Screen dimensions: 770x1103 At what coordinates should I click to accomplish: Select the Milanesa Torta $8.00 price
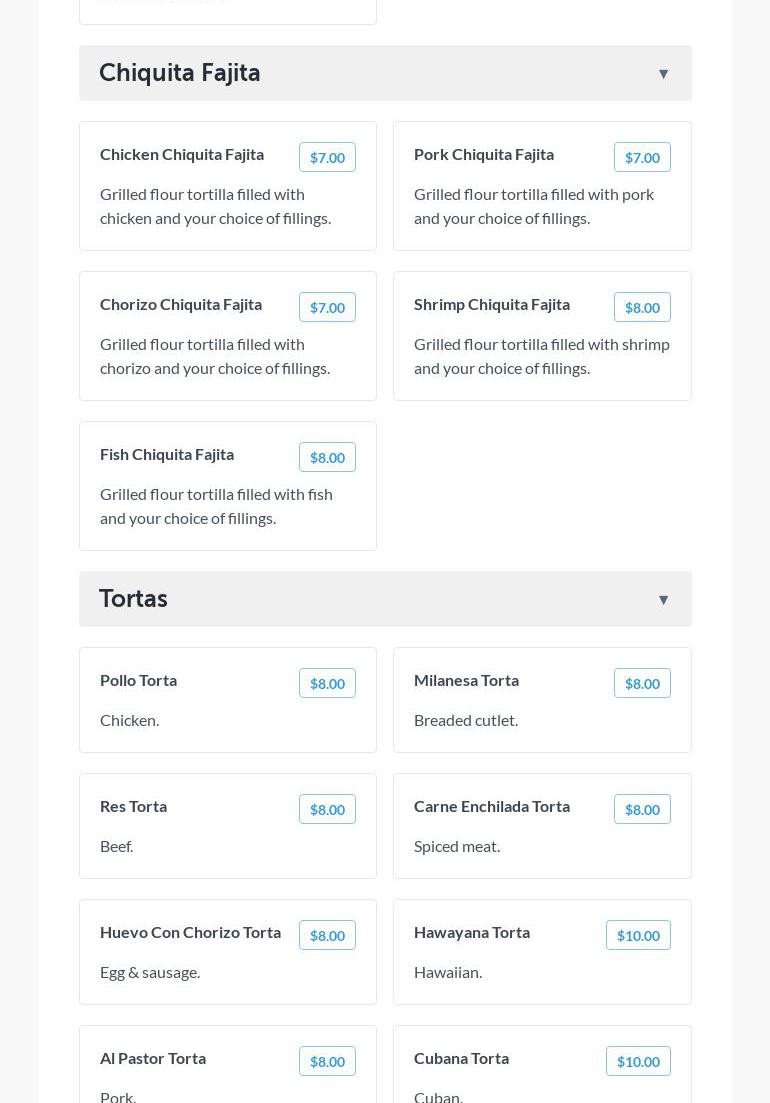642,684
